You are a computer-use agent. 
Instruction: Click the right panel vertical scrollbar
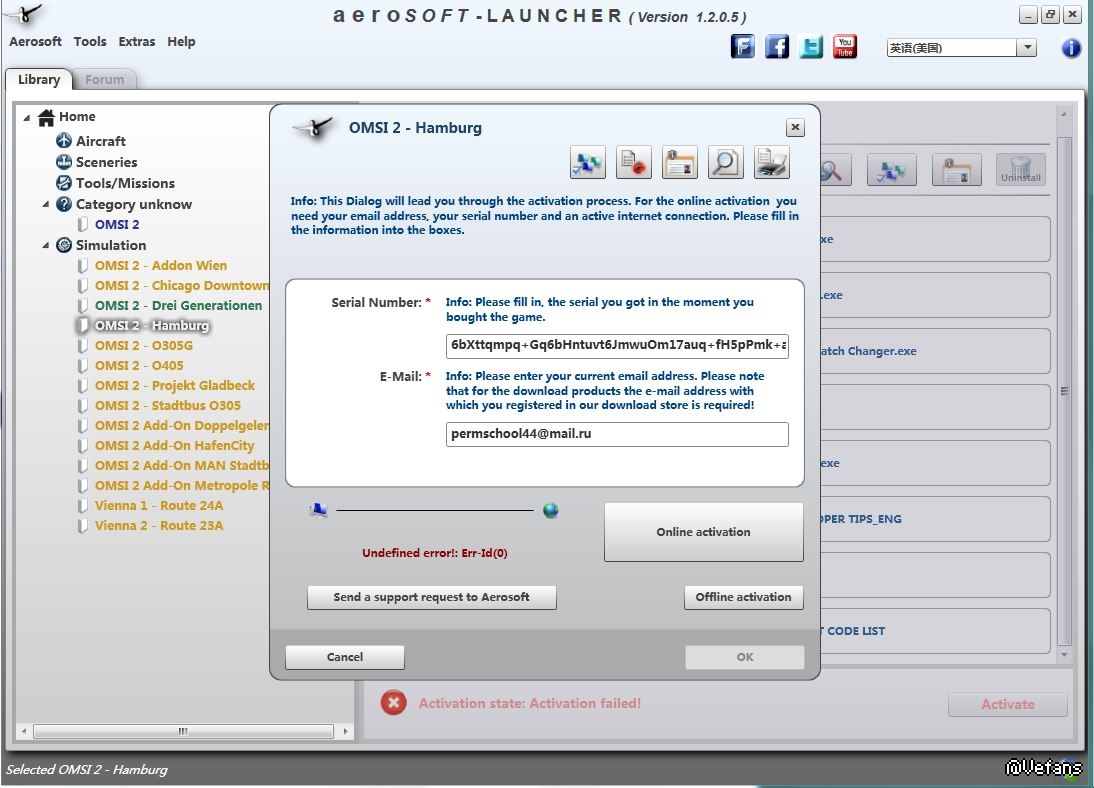[x=1064, y=391]
